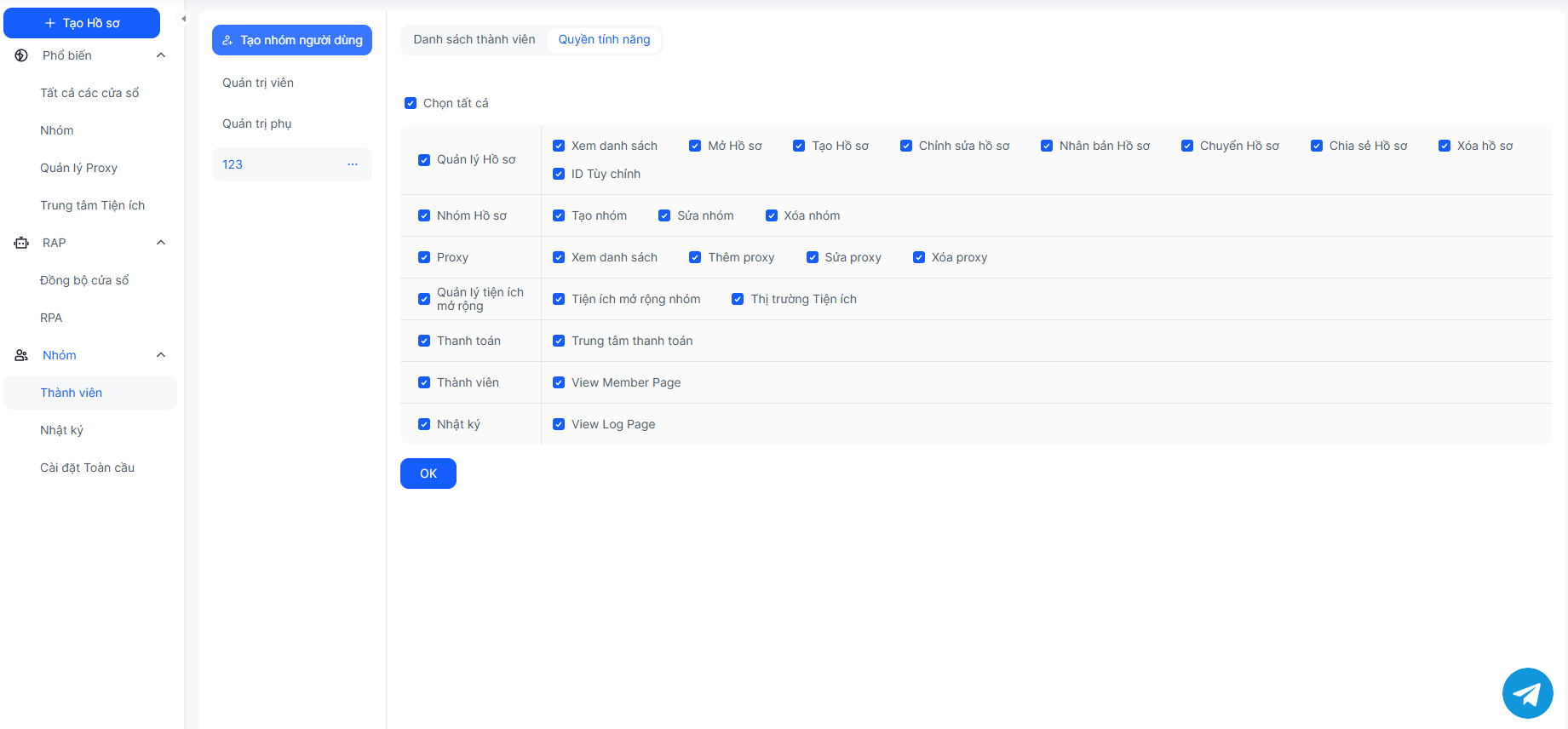Image resolution: width=1568 pixels, height=729 pixels.
Task: Click the plus icon on Tạo Hồ sơ
Action: coord(50,23)
